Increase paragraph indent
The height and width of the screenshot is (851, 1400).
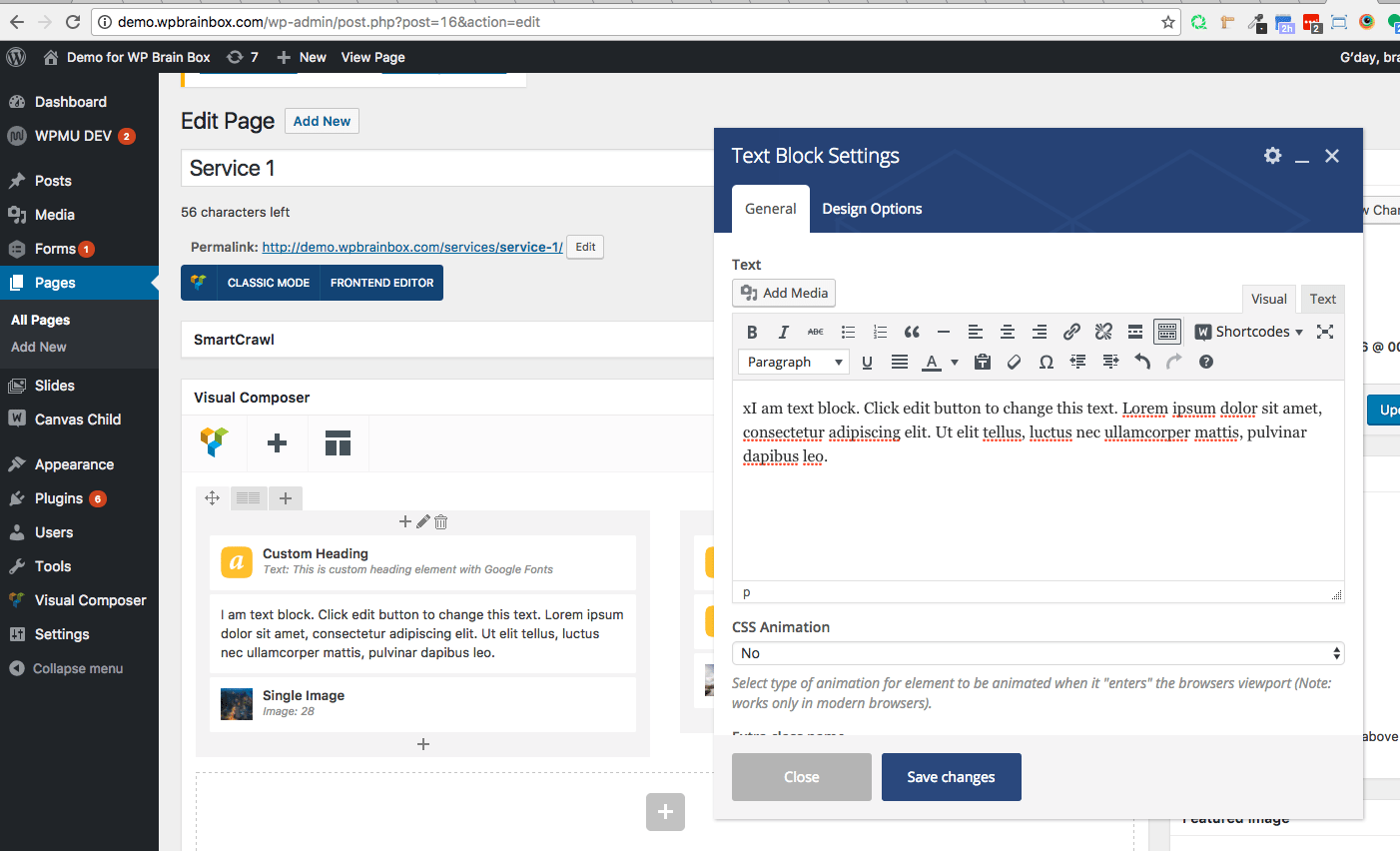coord(1110,362)
